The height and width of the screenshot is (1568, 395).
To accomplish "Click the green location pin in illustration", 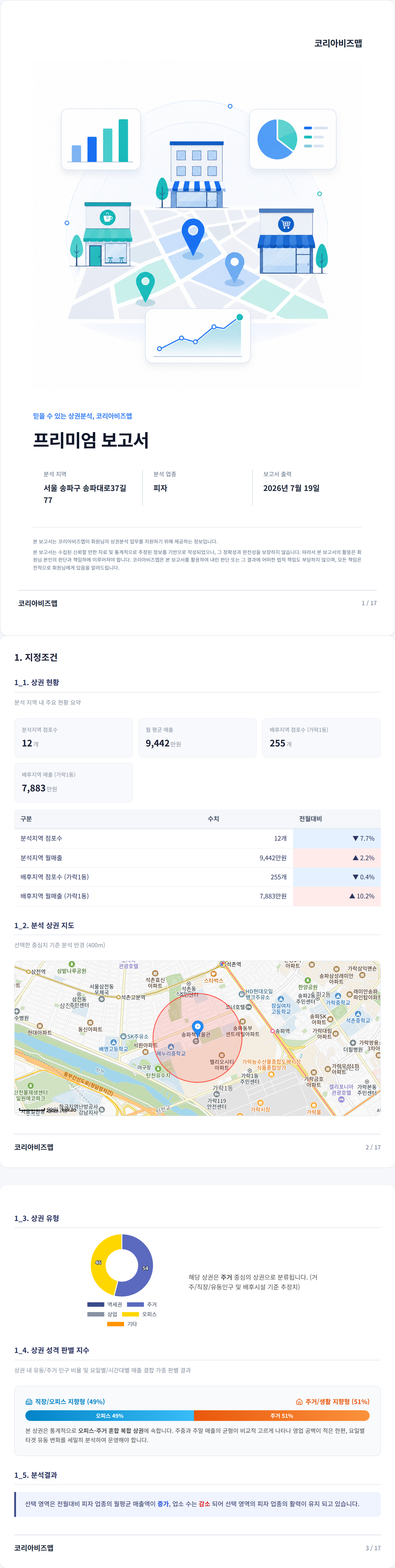I will tap(145, 287).
